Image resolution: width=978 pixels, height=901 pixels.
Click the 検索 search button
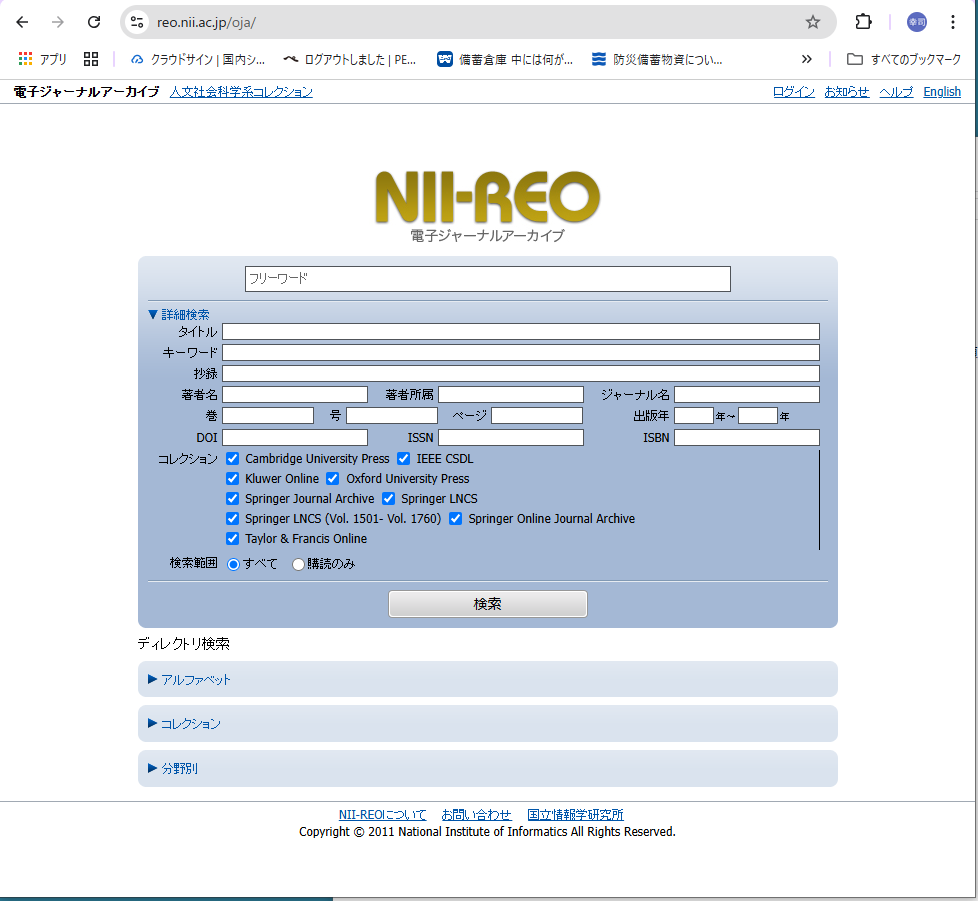[488, 604]
